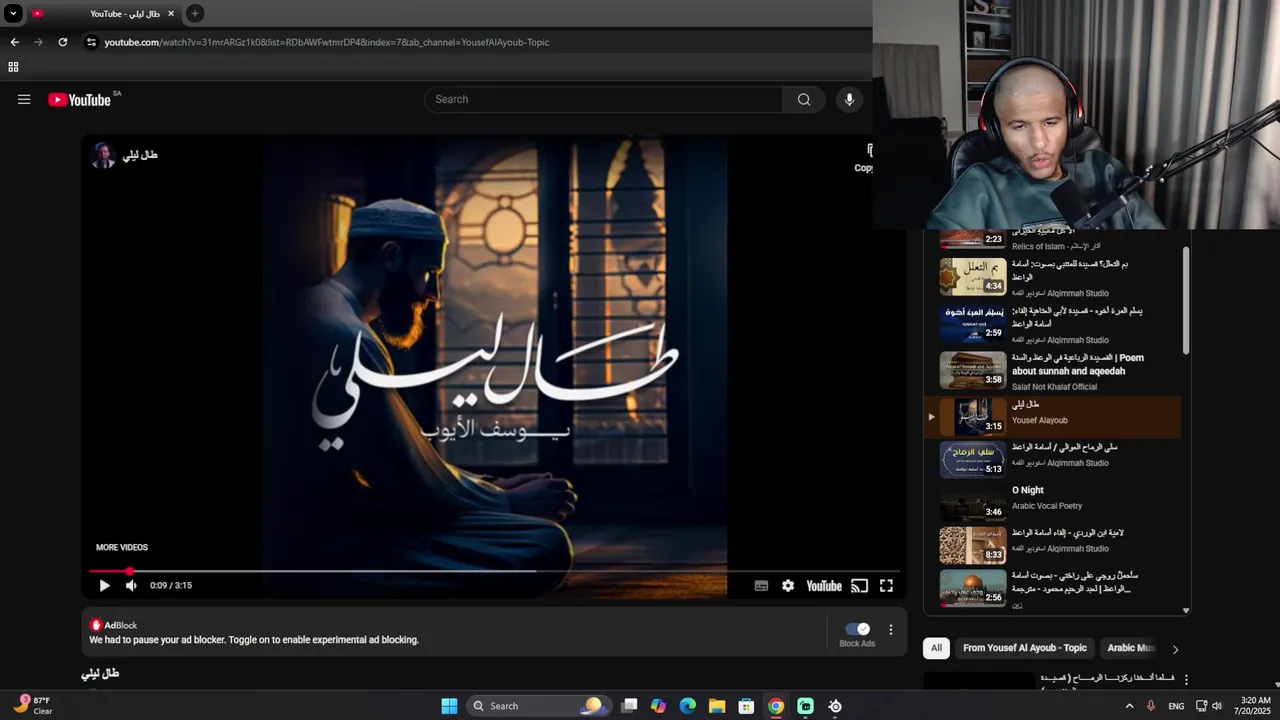Go back in browser history

(x=14, y=42)
